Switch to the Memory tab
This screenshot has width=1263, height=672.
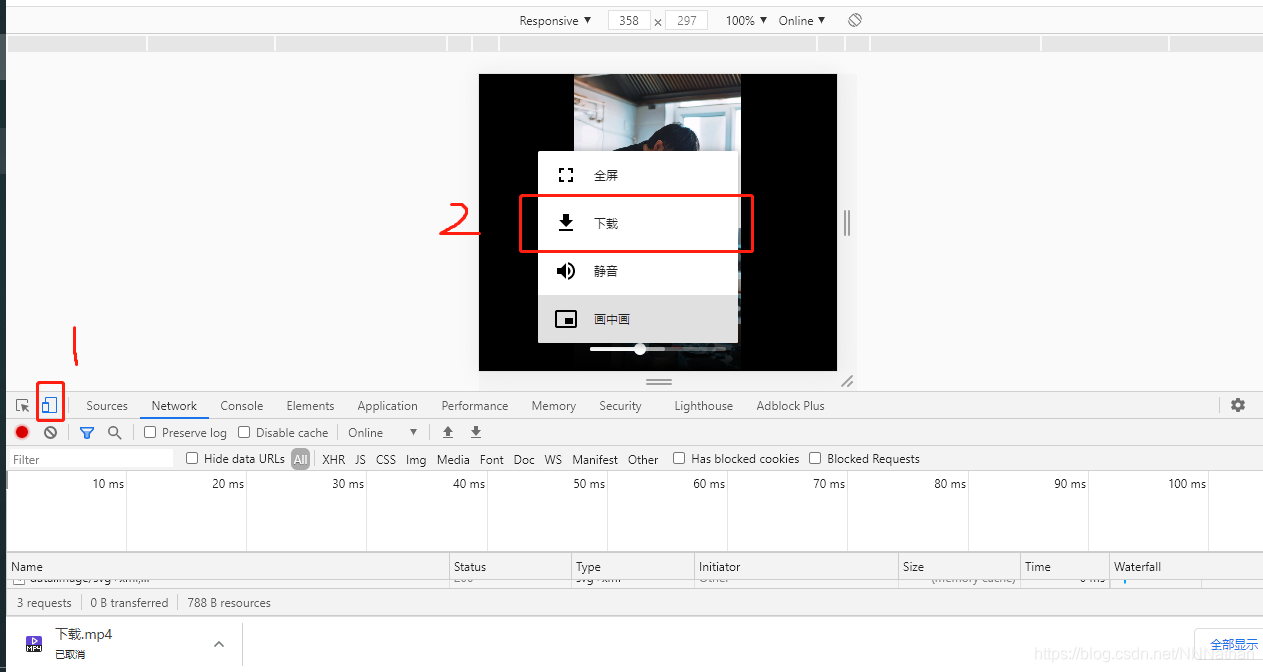pos(553,406)
